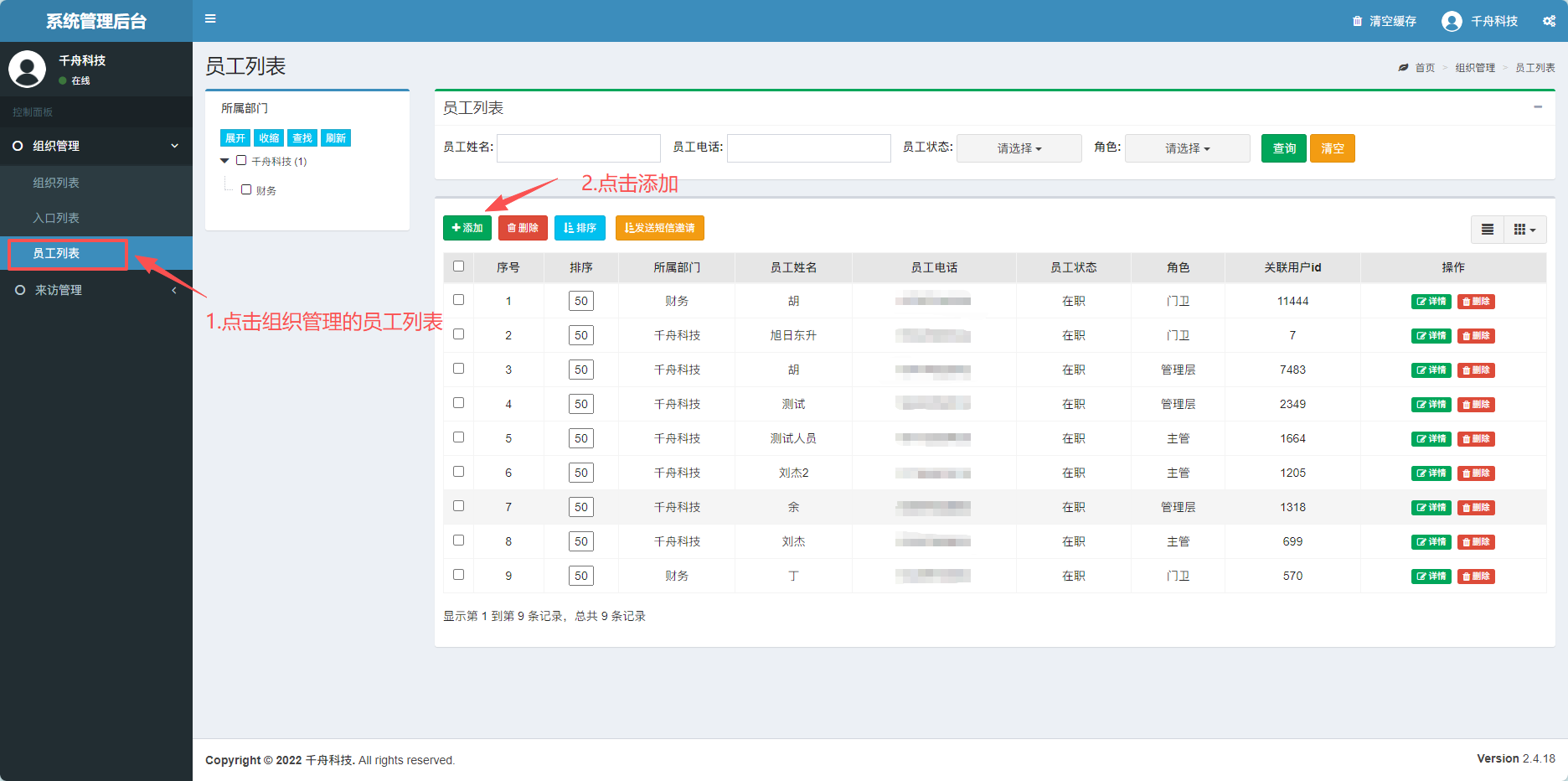This screenshot has width=1568, height=781.
Task: Click the 详情 button for row 1
Action: [x=1431, y=302]
